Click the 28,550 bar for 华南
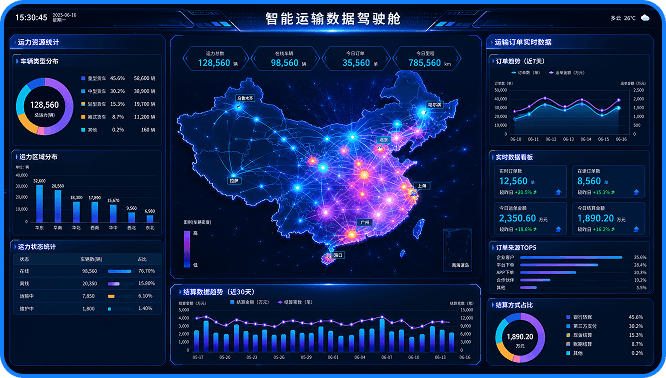 pyautogui.click(x=58, y=206)
